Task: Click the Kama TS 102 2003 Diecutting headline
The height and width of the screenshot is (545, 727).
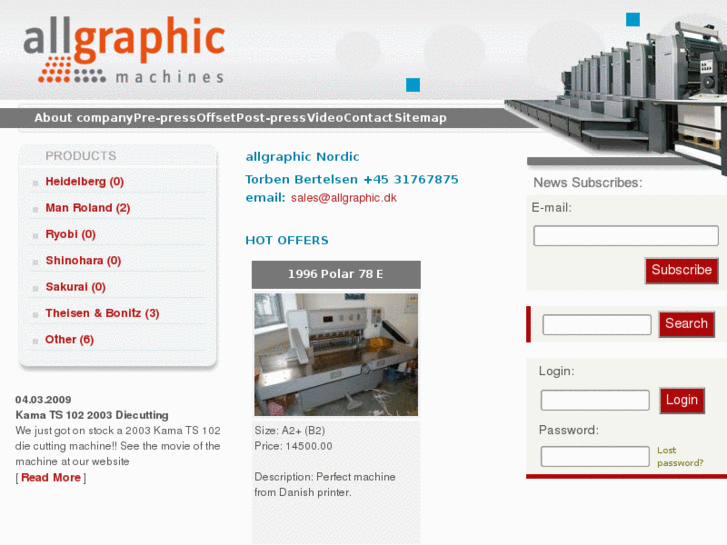Action: (92, 415)
